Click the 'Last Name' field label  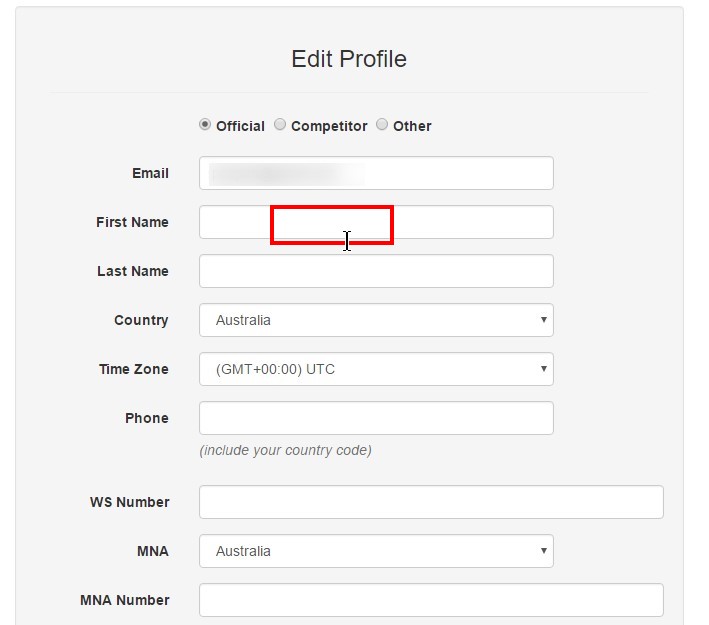pos(132,271)
